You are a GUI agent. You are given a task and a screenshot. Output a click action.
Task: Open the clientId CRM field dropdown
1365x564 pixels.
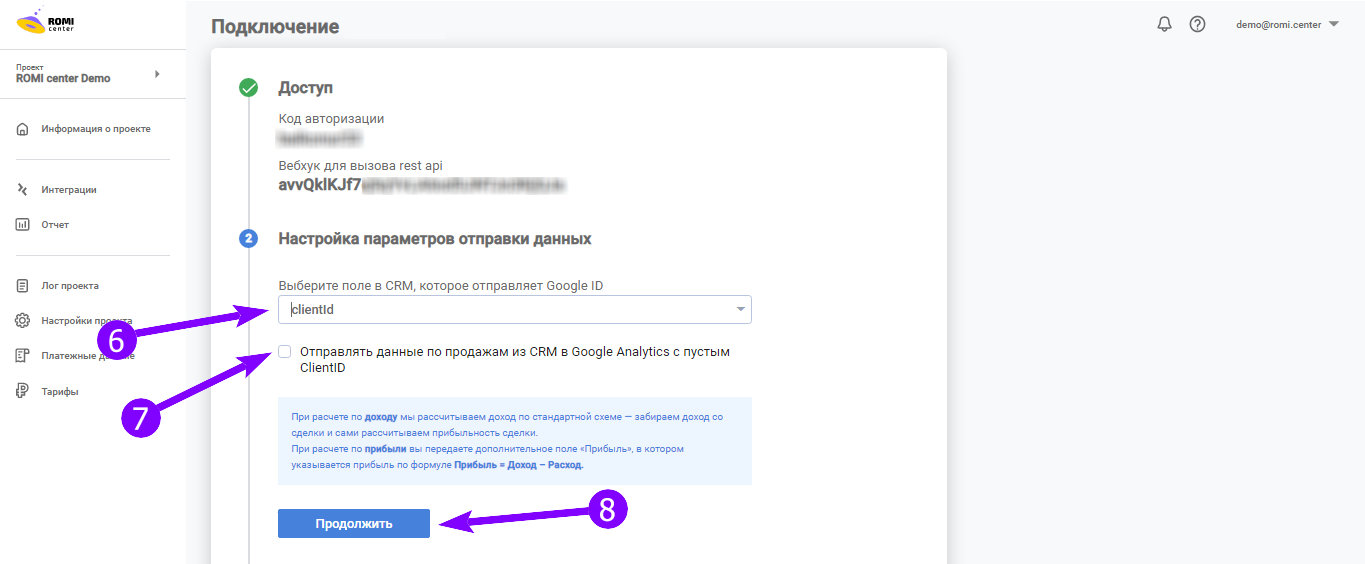515,310
